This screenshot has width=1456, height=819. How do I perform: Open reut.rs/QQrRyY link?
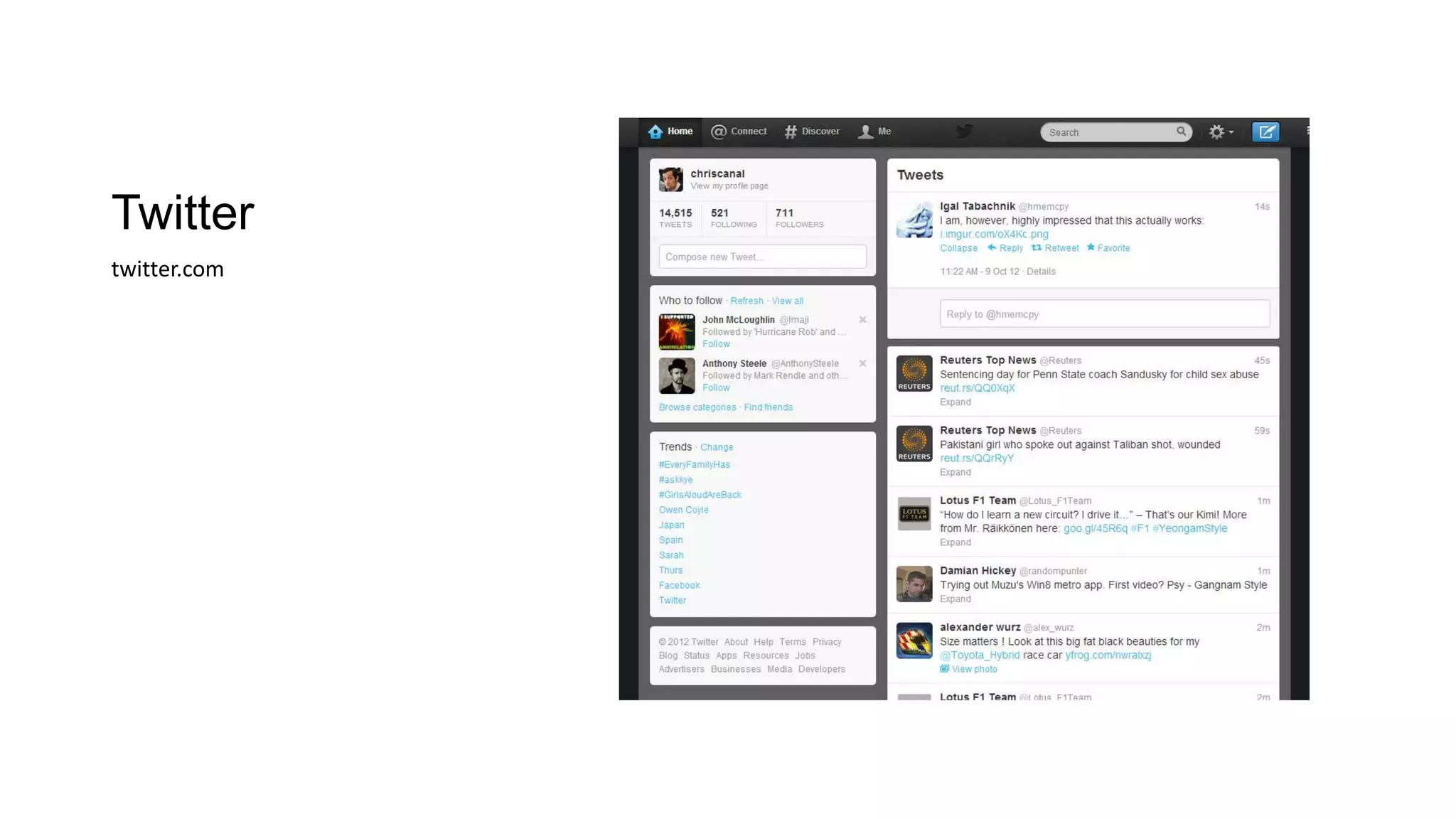tap(977, 459)
